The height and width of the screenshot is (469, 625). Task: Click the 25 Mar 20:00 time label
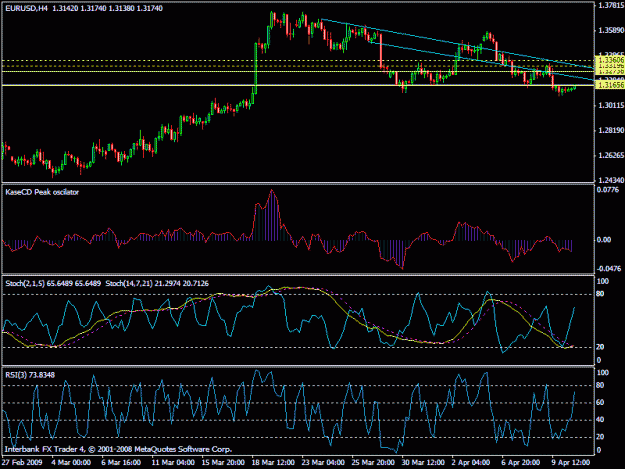point(373,463)
